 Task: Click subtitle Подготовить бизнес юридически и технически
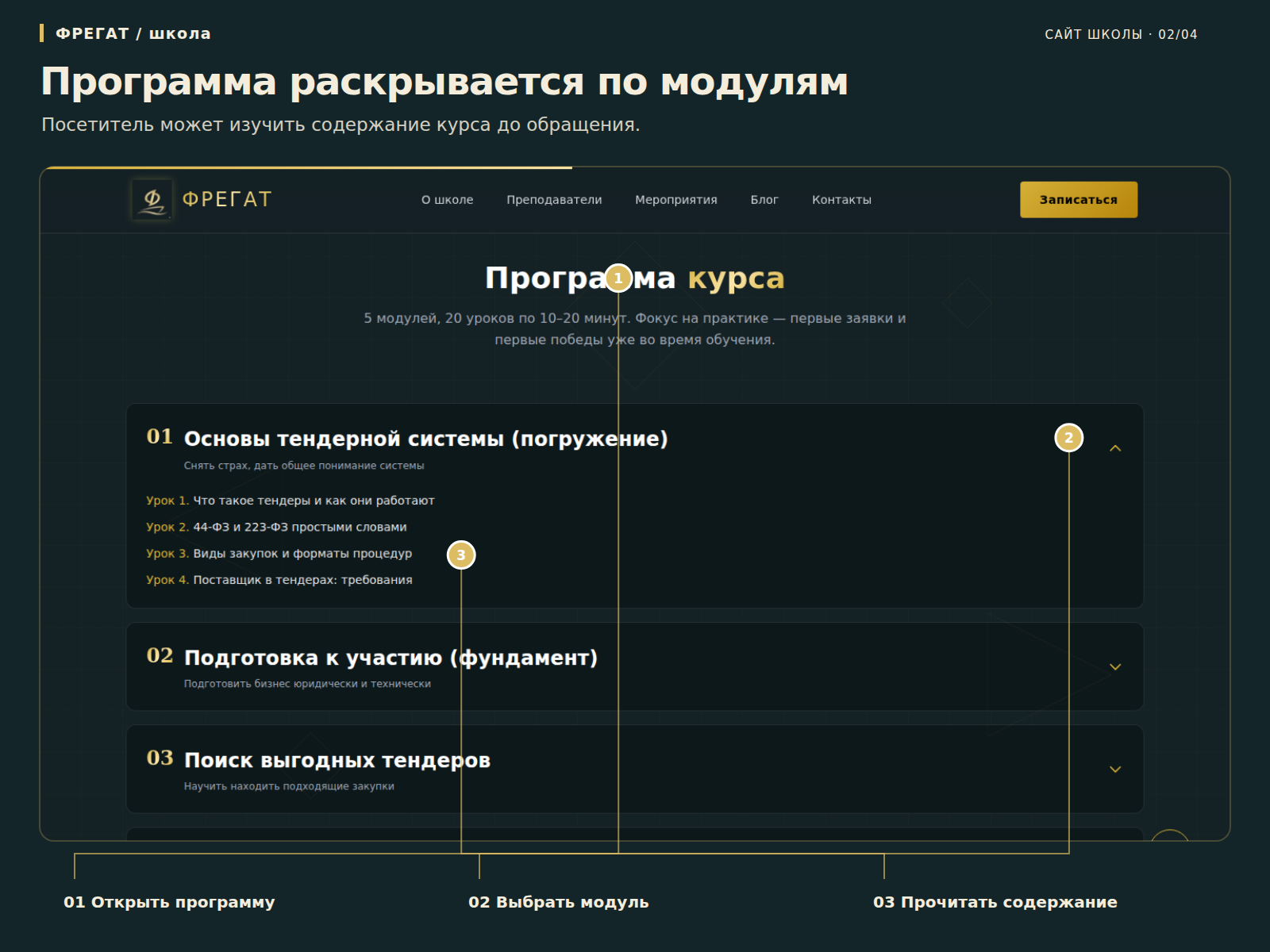[x=307, y=684]
